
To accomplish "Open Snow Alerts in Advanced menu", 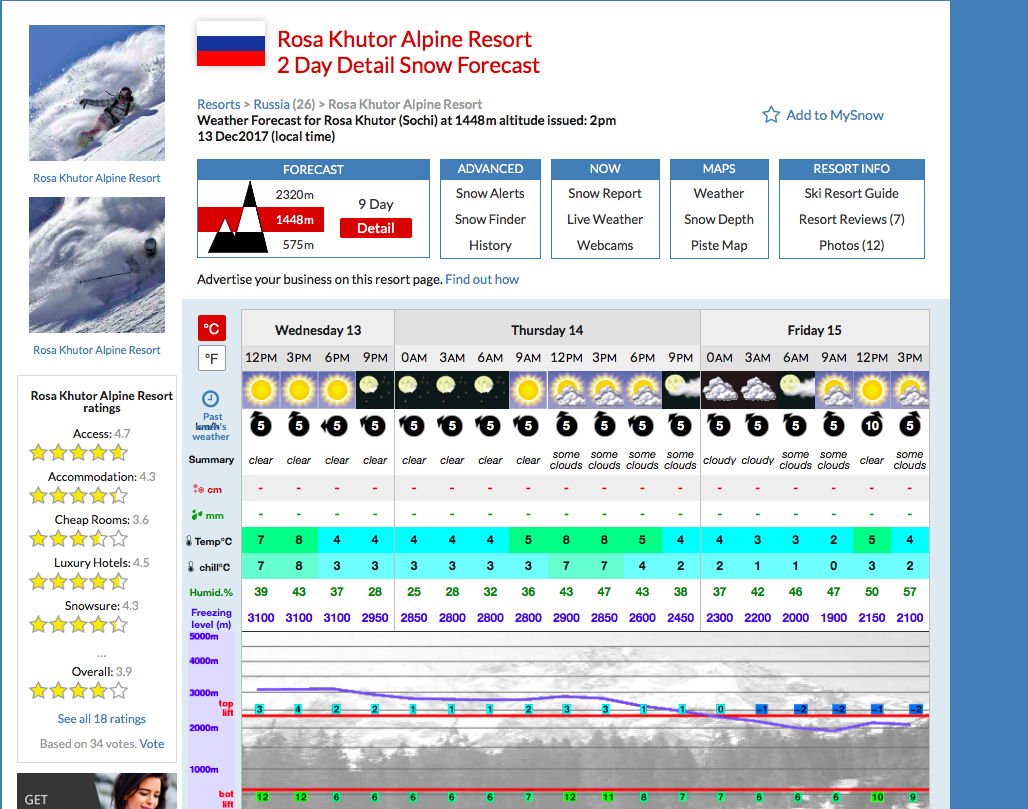I will coord(490,193).
